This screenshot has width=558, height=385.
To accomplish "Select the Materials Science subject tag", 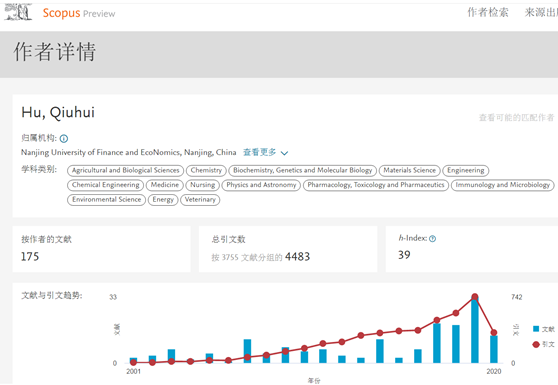I will pyautogui.click(x=410, y=170).
